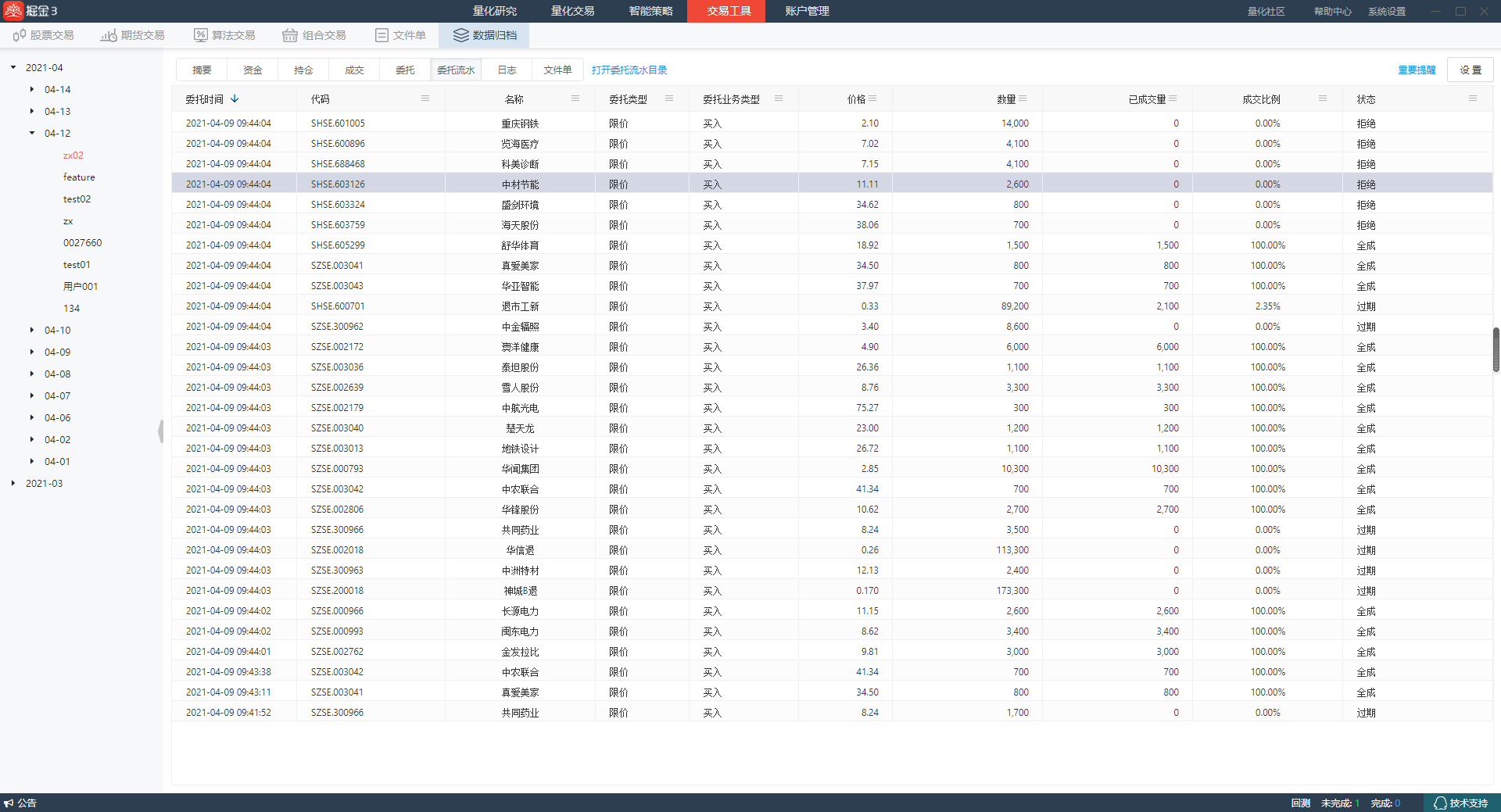The image size is (1501, 812).
Task: Open filter menu of 名称 column
Action: point(575,98)
